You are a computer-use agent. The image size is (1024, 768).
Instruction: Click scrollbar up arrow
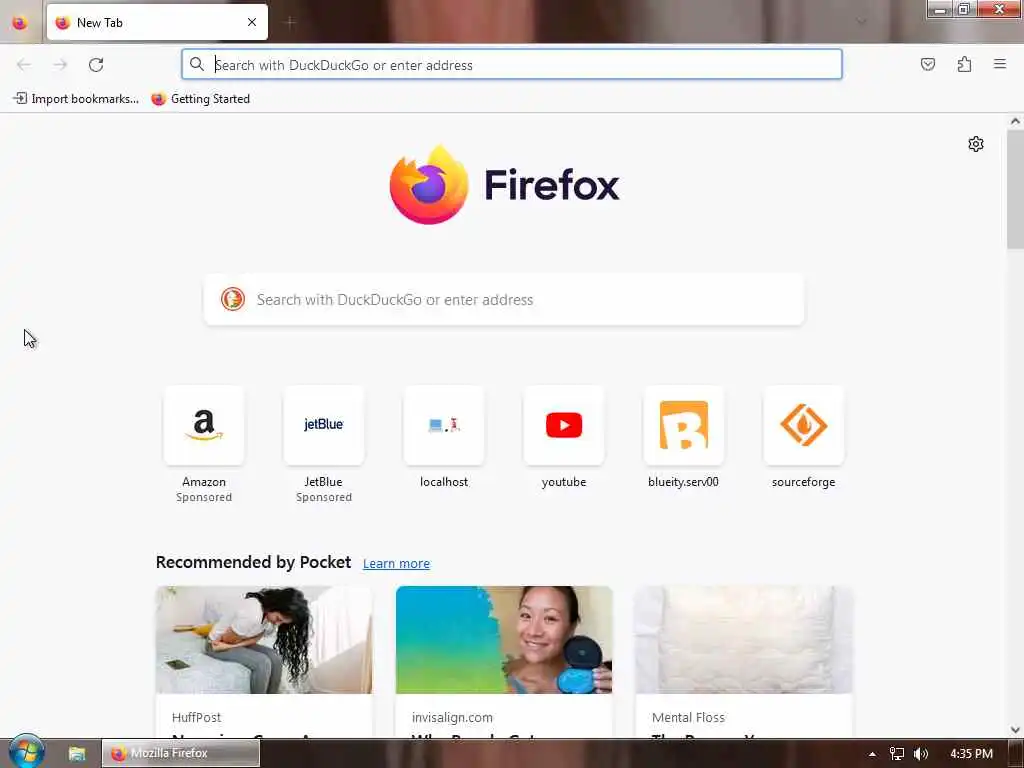tap(1015, 121)
